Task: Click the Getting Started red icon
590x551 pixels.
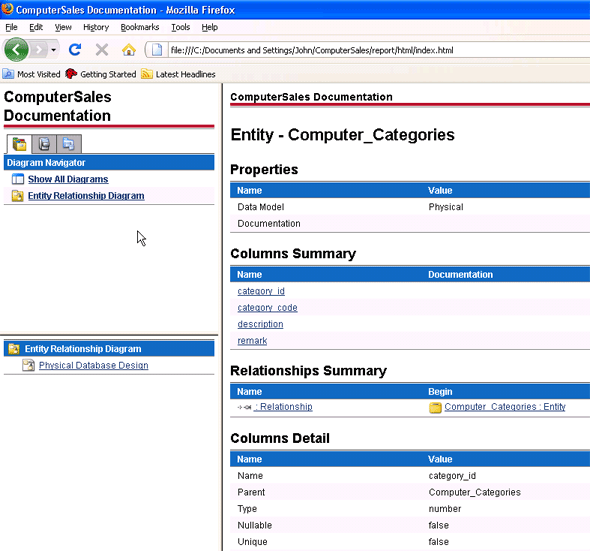Action: 71,74
